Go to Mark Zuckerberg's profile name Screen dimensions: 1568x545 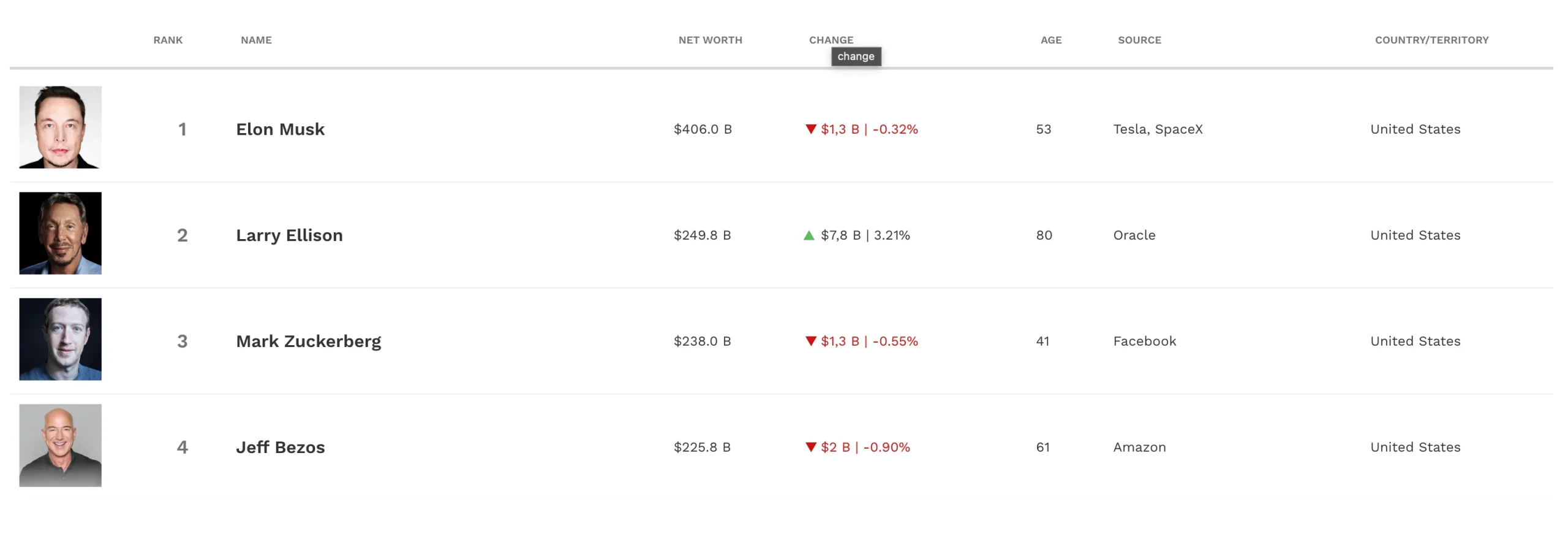308,341
